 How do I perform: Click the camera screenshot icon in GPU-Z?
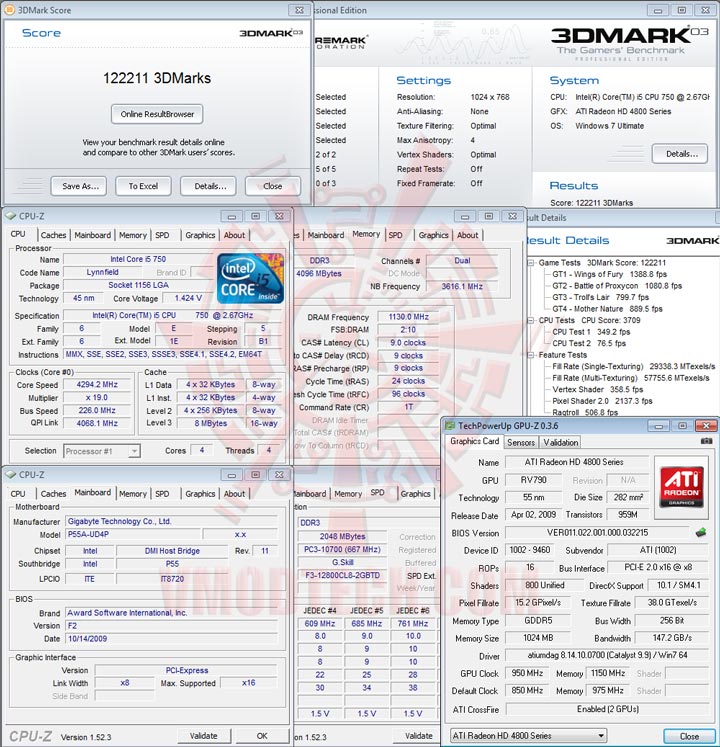point(706,441)
